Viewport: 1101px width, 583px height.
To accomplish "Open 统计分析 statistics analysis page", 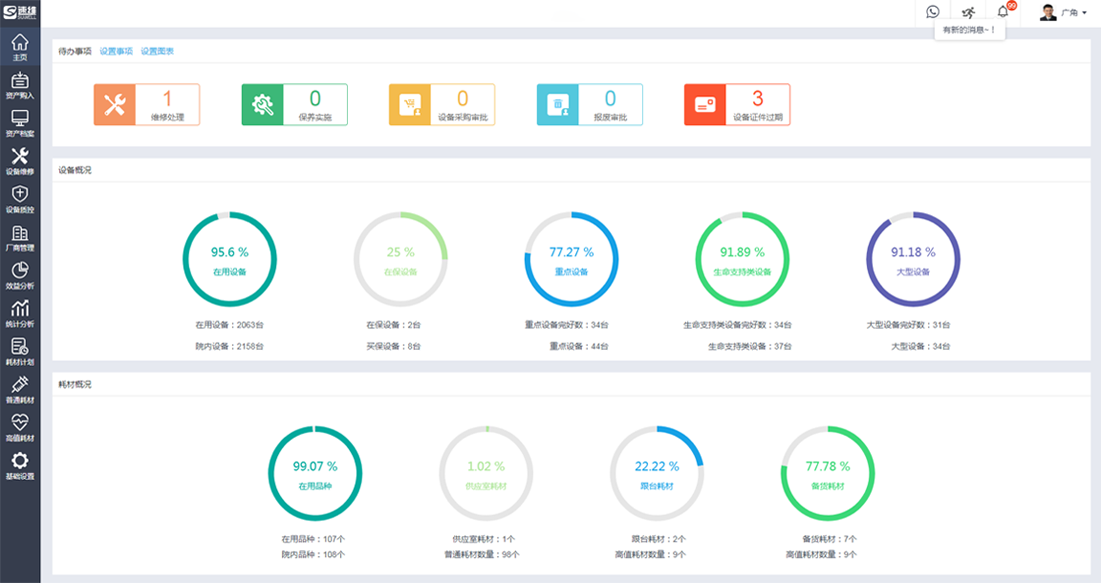I will pyautogui.click(x=20, y=313).
